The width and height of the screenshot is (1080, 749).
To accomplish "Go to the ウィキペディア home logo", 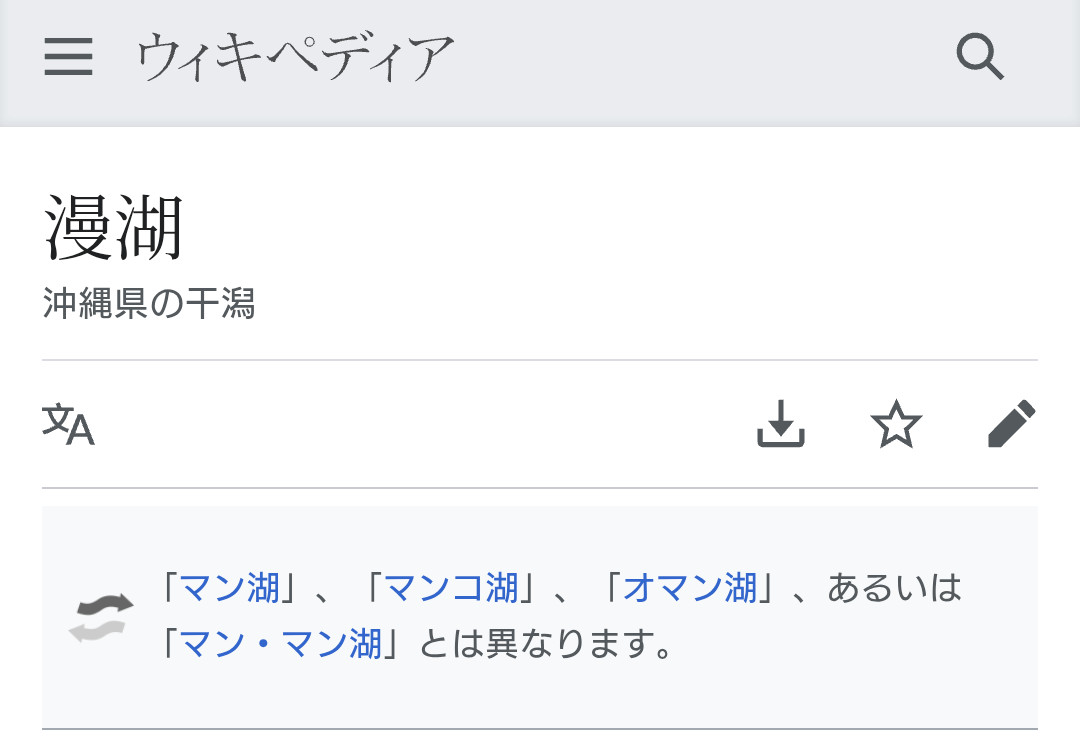I will [x=295, y=57].
